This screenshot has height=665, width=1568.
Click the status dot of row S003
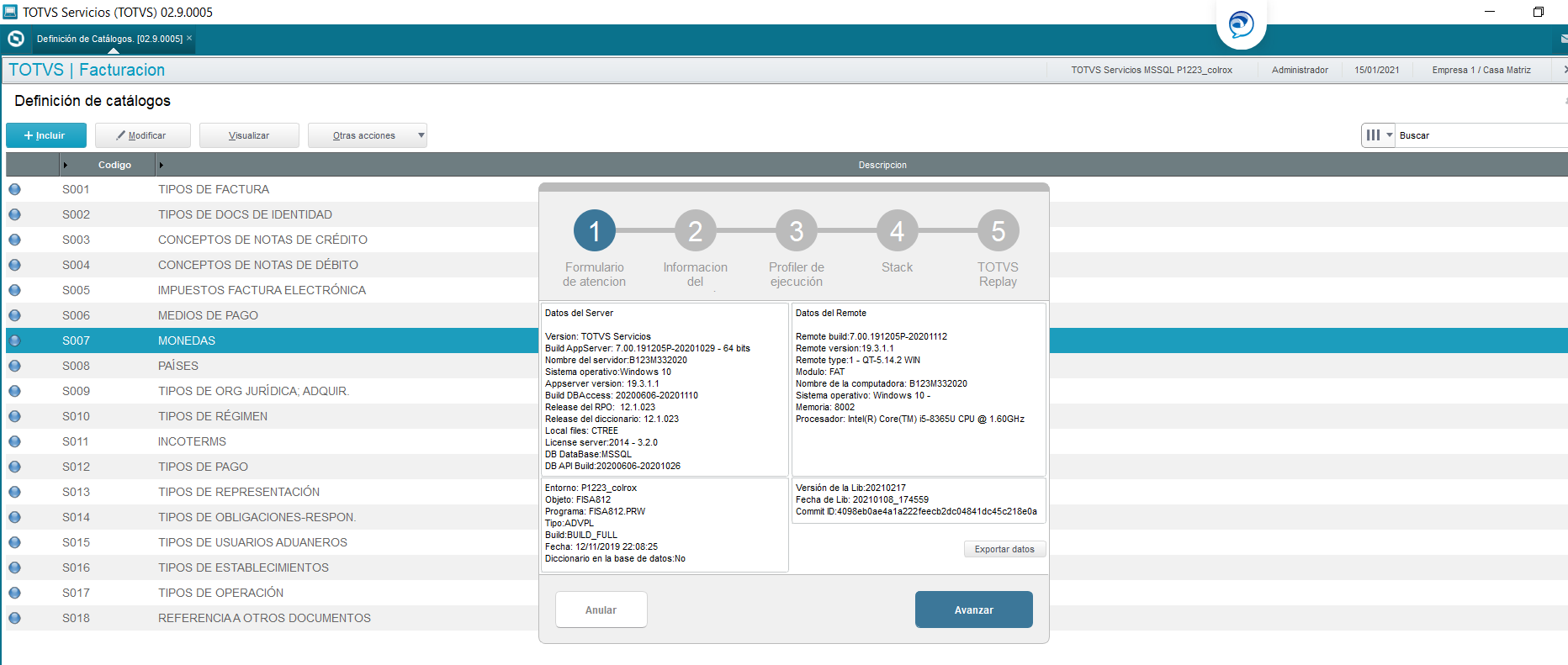tap(15, 240)
